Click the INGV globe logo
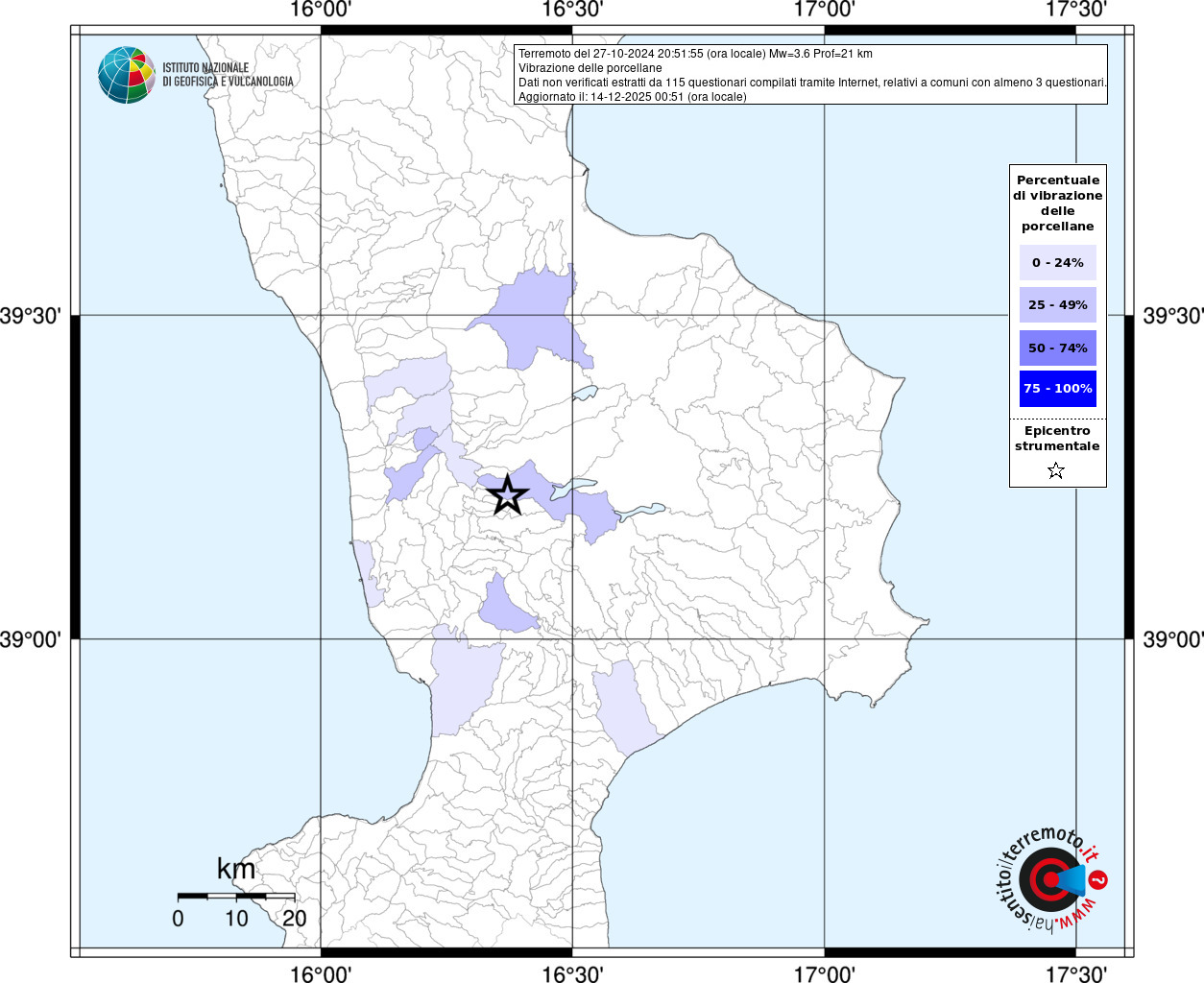The height and width of the screenshot is (983, 1204). pyautogui.click(x=126, y=75)
